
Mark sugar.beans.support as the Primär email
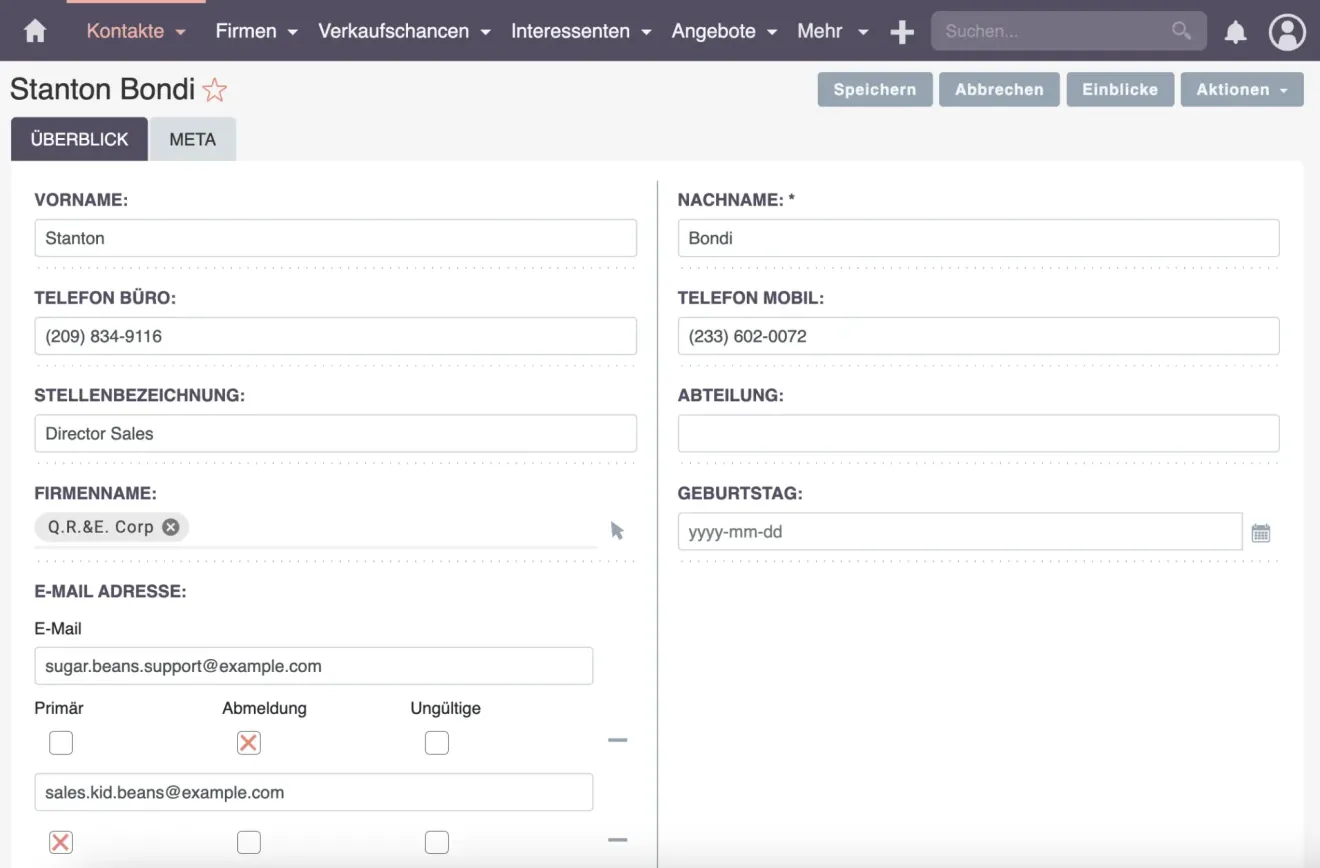tap(61, 742)
